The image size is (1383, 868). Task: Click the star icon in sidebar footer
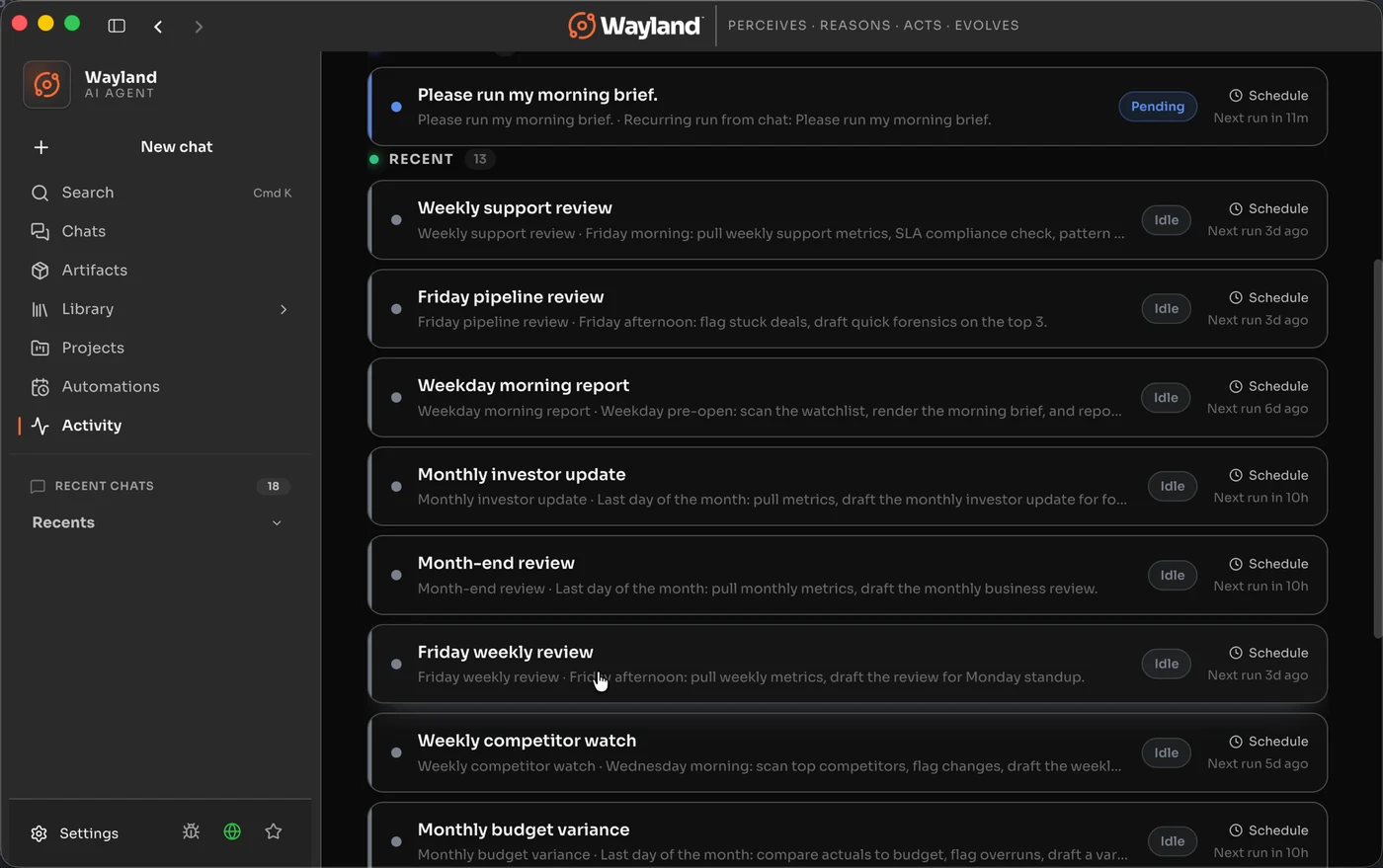[274, 831]
